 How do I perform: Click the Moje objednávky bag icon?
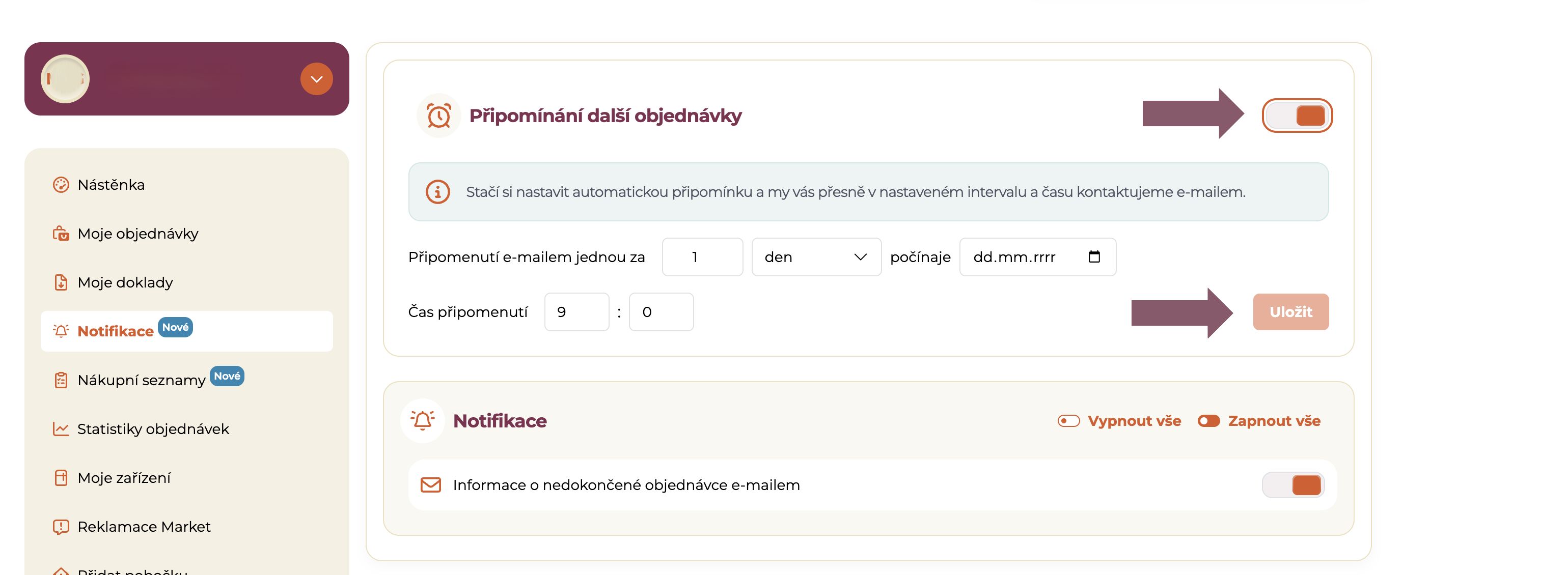(61, 233)
